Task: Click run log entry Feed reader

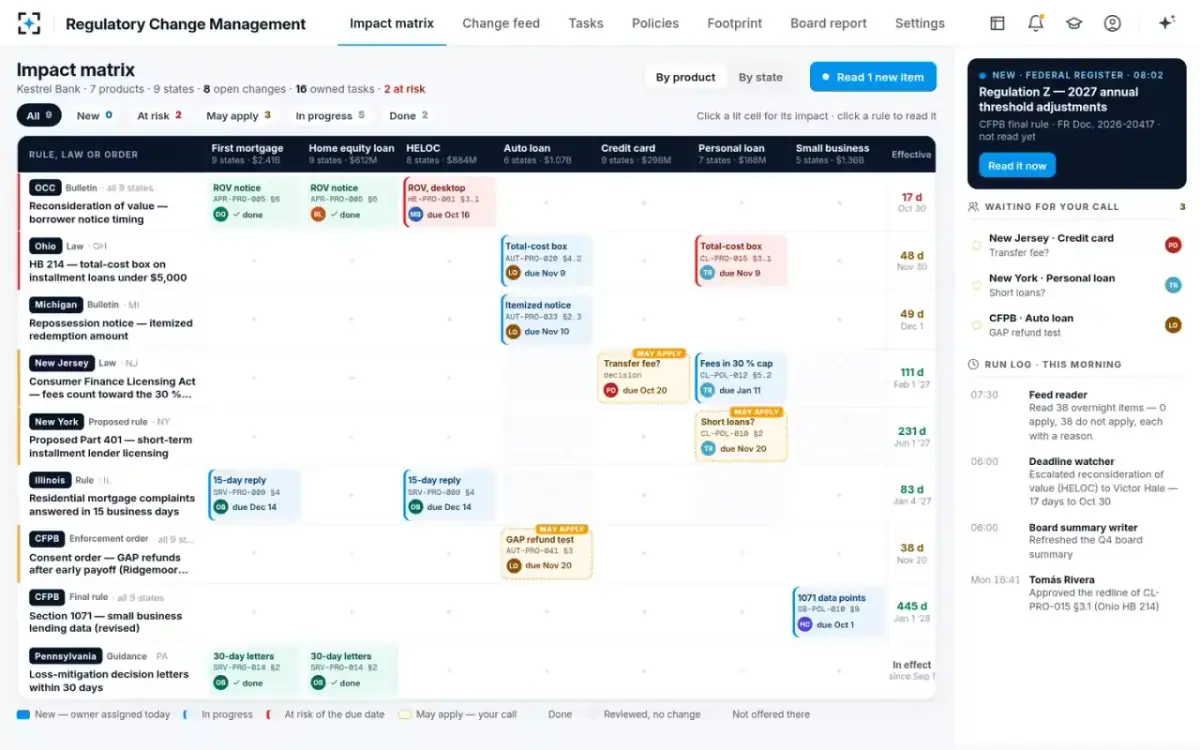Action: point(1079,415)
